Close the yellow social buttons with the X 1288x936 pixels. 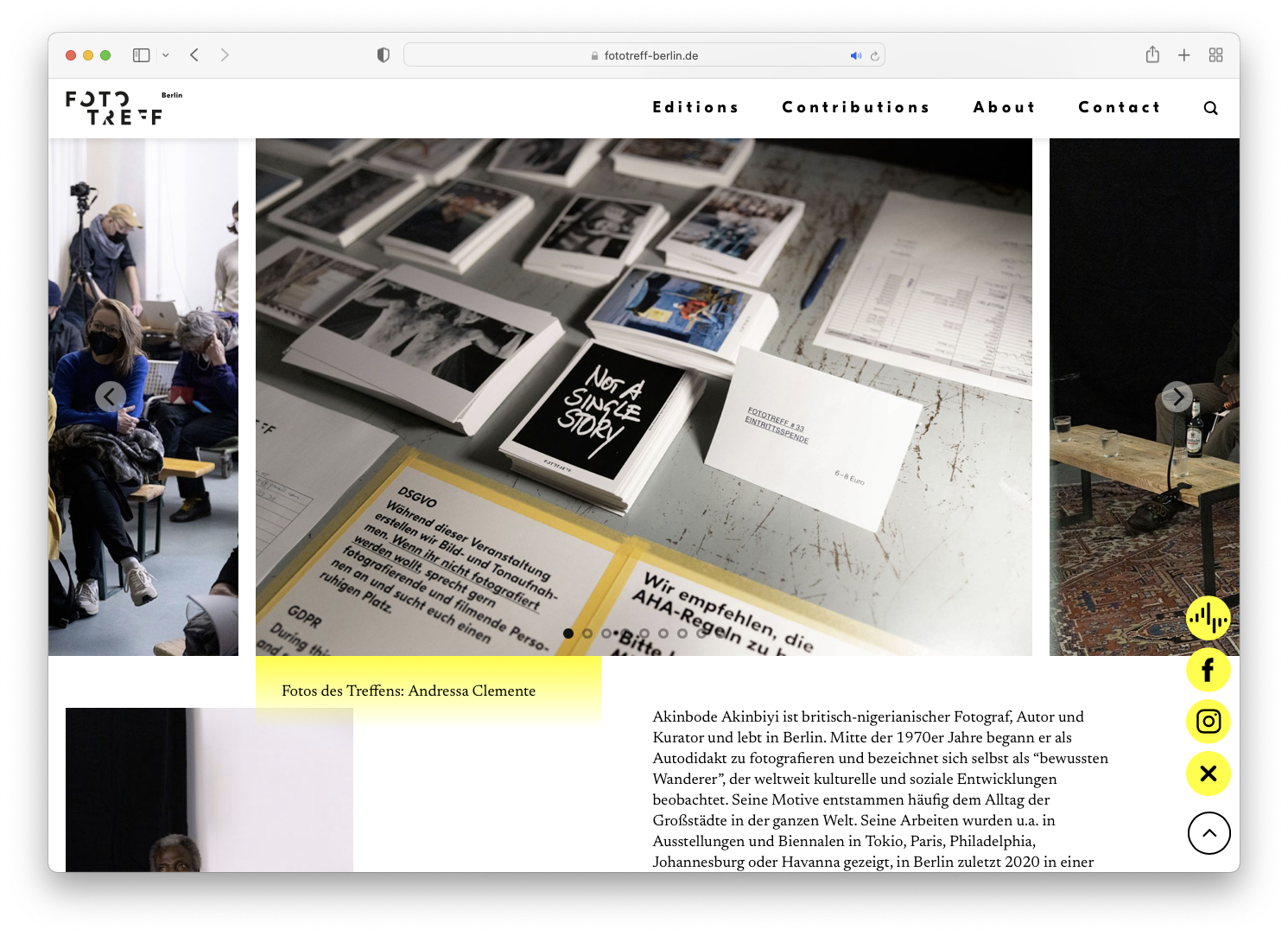(1208, 774)
